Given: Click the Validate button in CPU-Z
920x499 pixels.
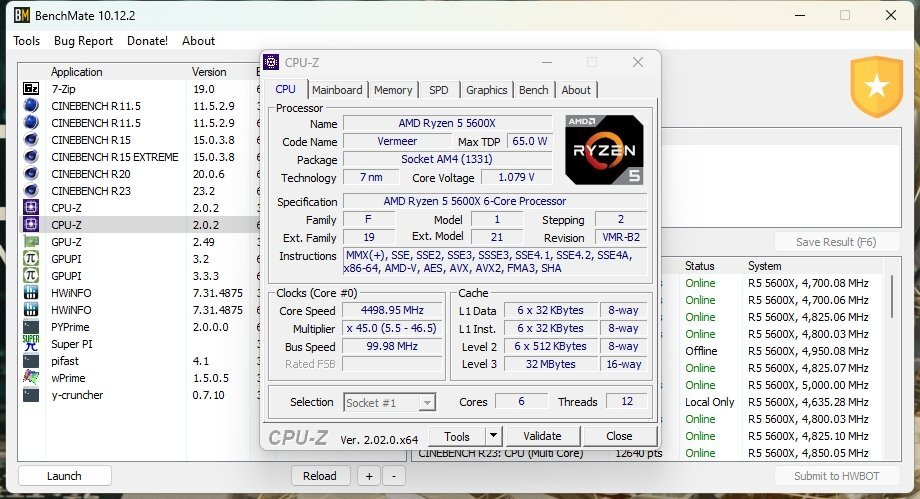Looking at the screenshot, I should pyautogui.click(x=542, y=436).
